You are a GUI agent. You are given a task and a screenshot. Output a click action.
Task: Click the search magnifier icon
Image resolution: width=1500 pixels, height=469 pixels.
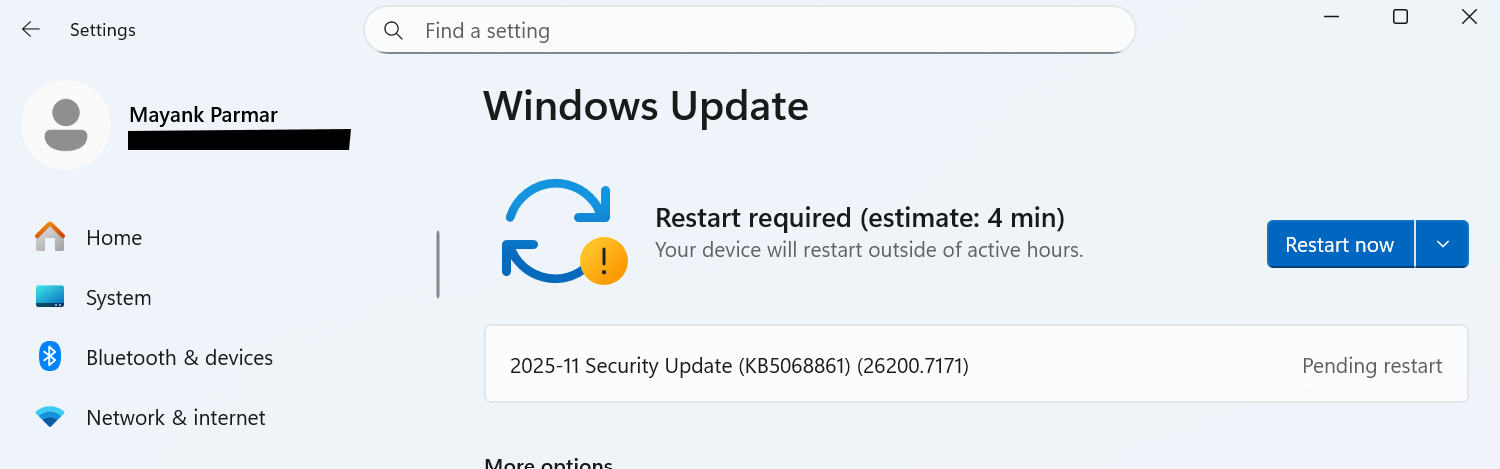[x=393, y=31]
